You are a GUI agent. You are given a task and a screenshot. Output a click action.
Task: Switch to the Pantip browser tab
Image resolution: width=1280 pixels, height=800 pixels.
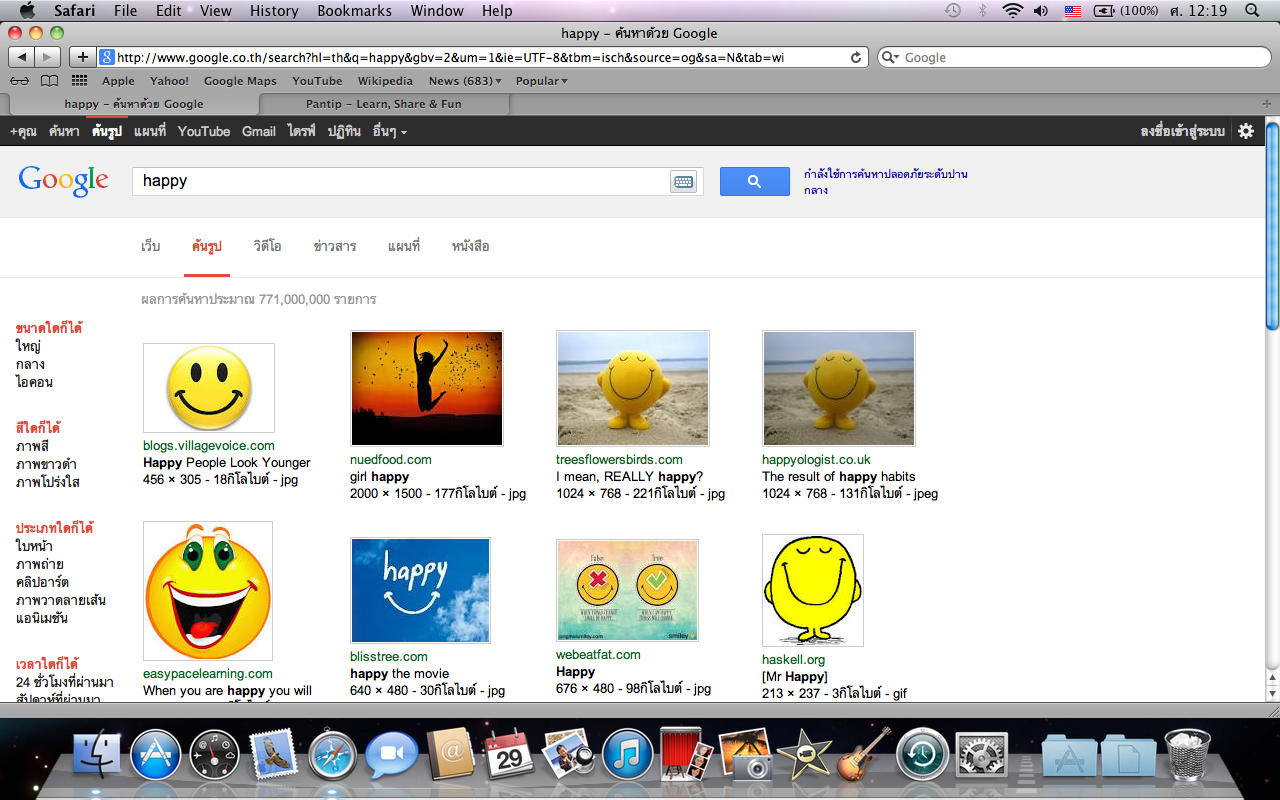(x=384, y=104)
